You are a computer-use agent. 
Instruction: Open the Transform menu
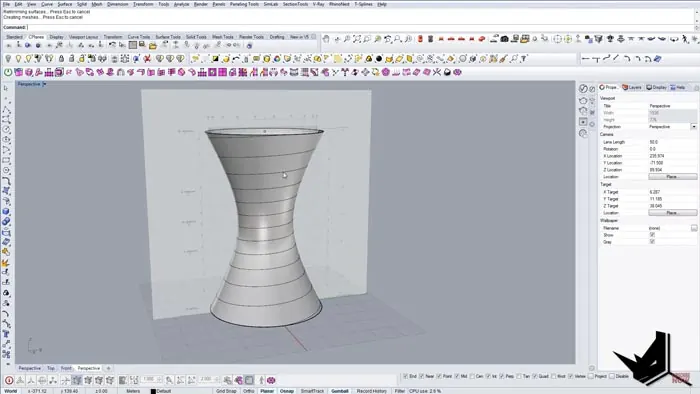(143, 4)
